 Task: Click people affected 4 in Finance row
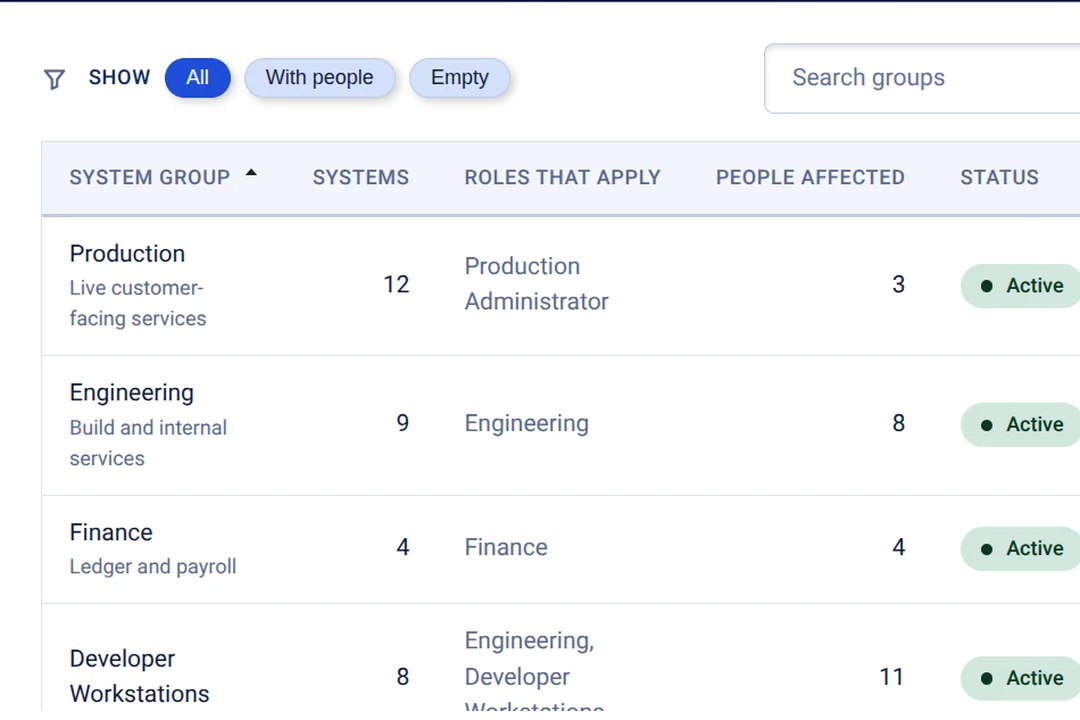tap(898, 547)
